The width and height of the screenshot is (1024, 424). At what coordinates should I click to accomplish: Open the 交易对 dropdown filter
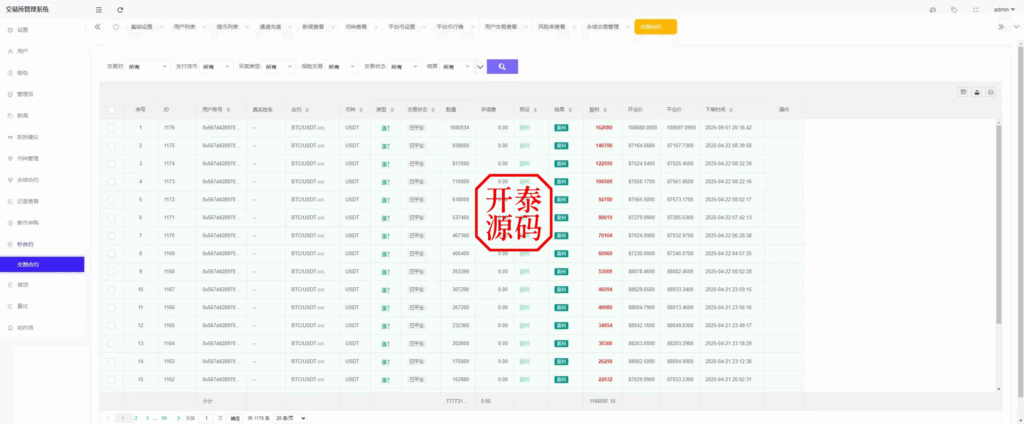pyautogui.click(x=147, y=66)
